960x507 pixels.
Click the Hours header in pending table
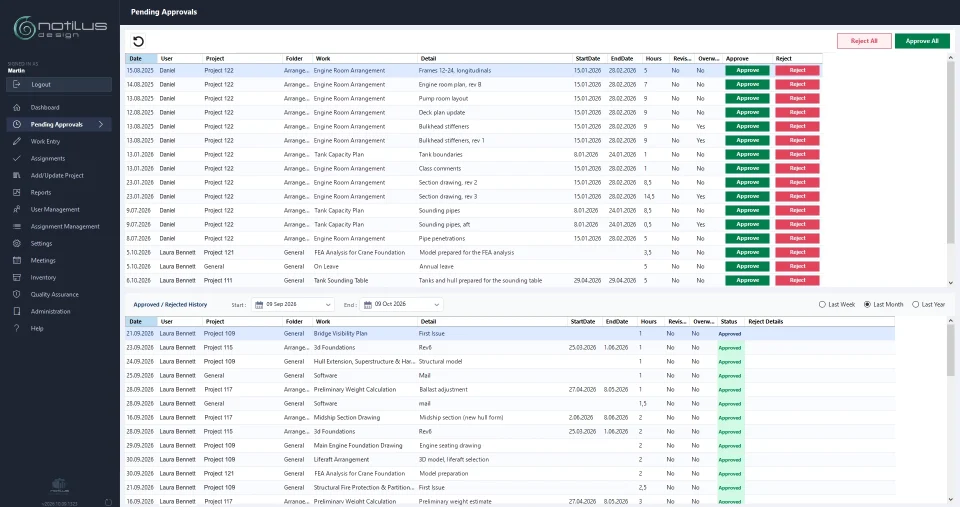[654, 59]
